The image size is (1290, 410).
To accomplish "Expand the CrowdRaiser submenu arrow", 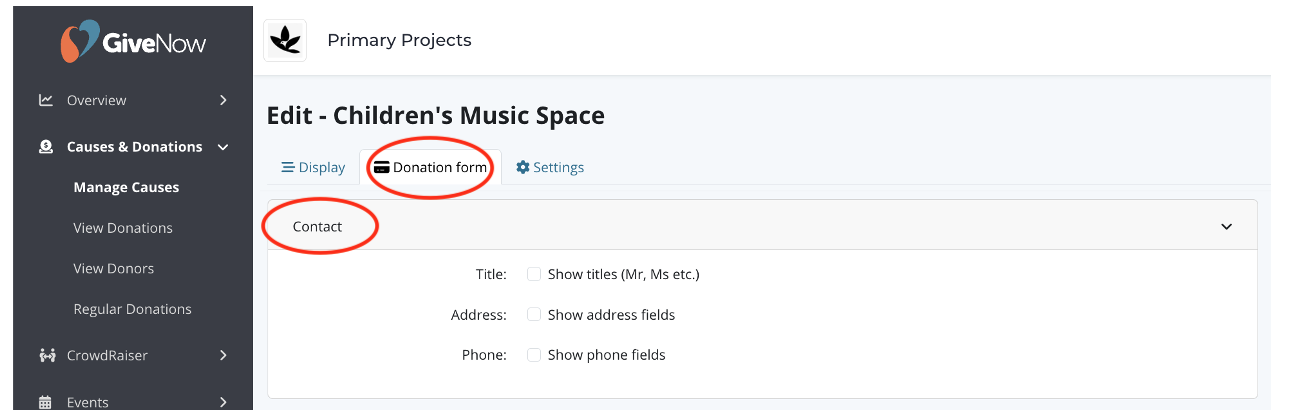I will [223, 355].
